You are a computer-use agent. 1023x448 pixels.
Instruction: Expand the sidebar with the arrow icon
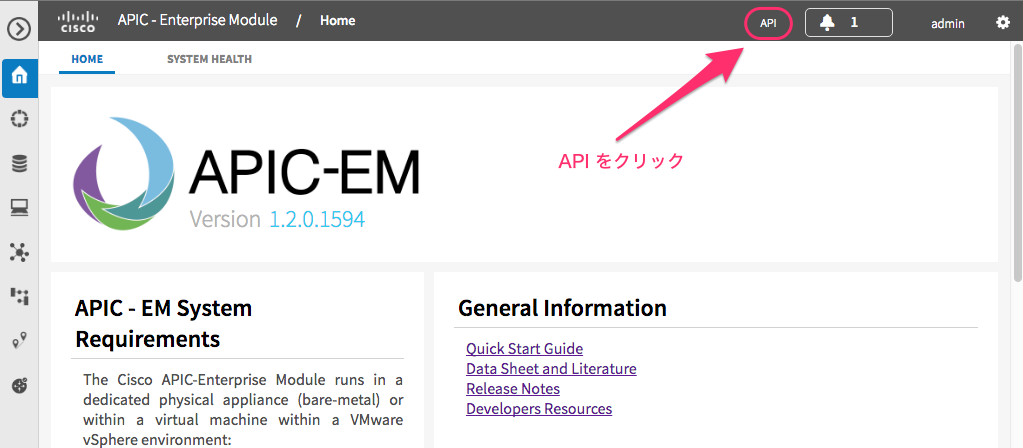[x=20, y=29]
